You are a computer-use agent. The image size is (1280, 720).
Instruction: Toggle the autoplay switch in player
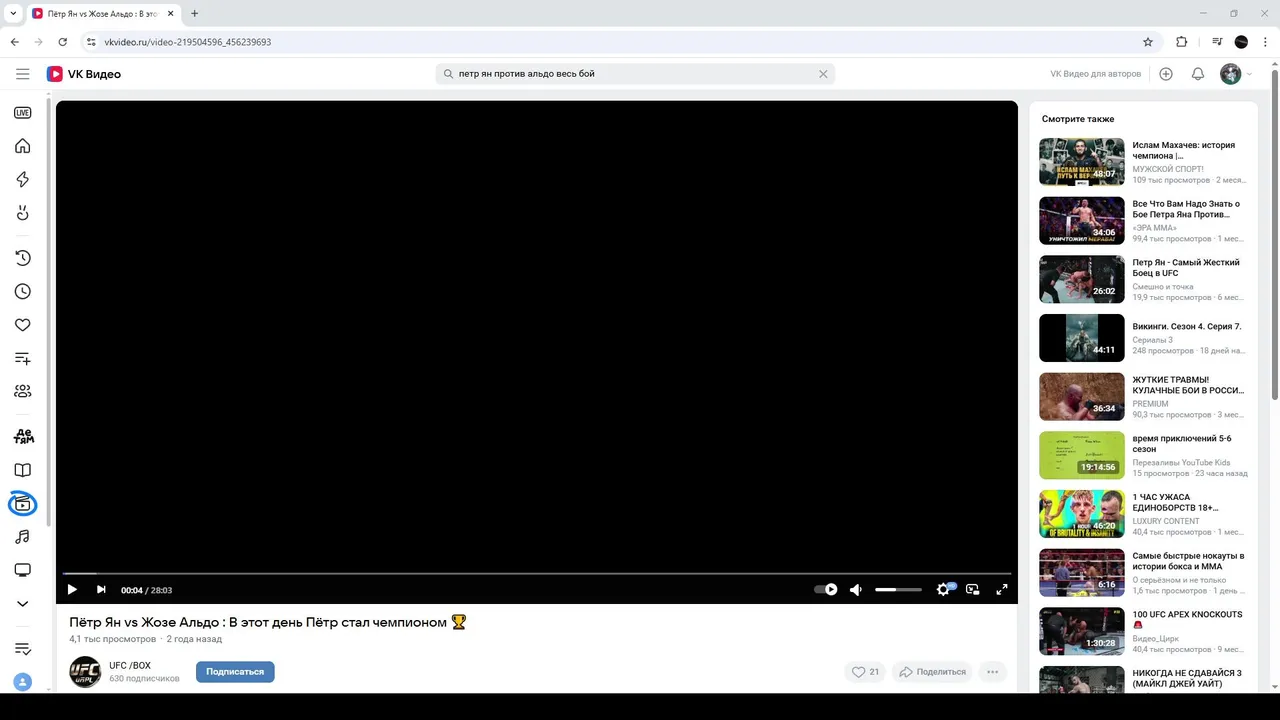(x=826, y=590)
